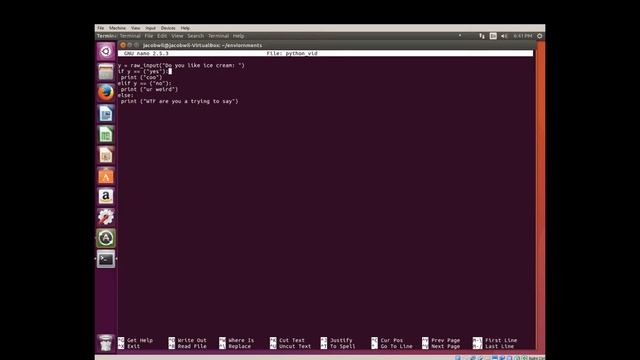This screenshot has width=640, height=360.
Task: Open Ubuntu Software Center icon
Action: (106, 176)
